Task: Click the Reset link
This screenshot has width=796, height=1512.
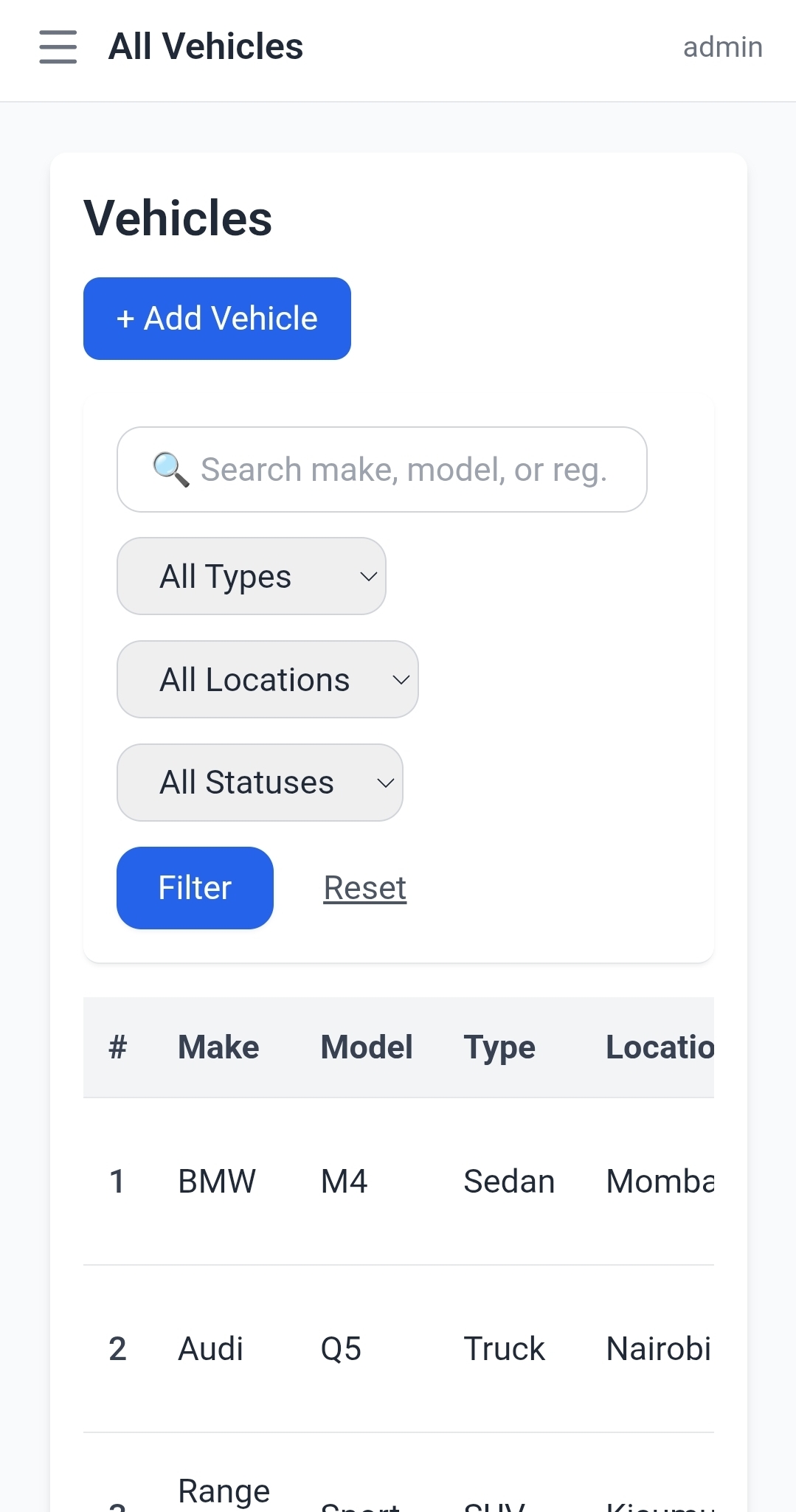Action: pyautogui.click(x=364, y=888)
